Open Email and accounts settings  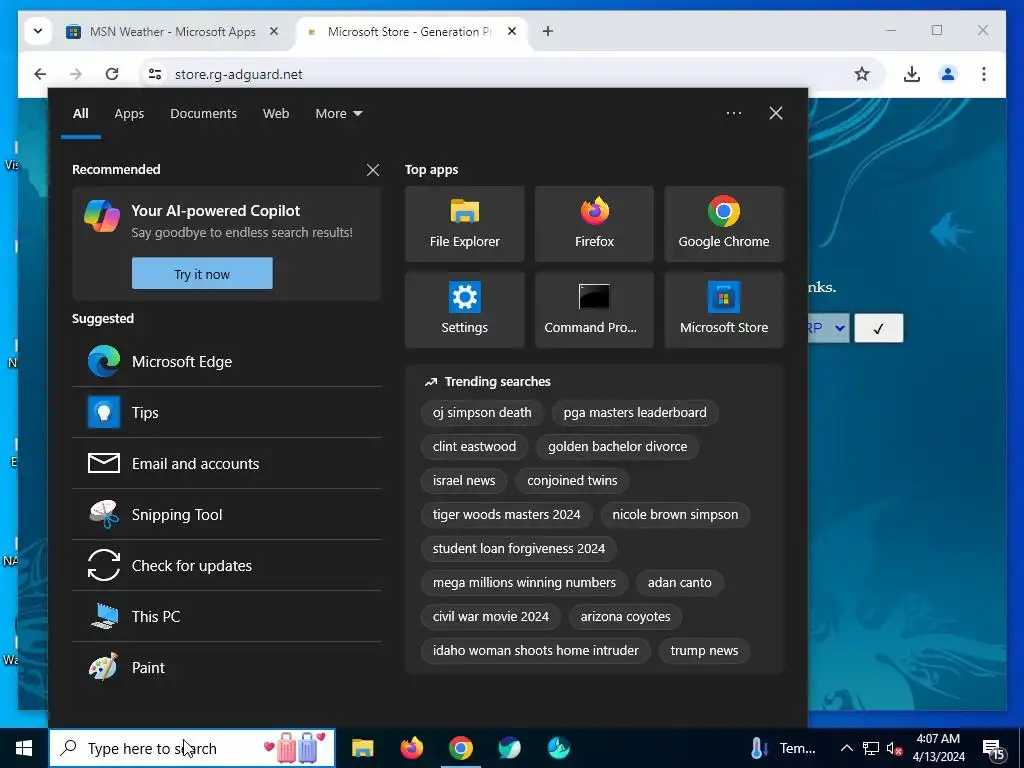(x=227, y=464)
